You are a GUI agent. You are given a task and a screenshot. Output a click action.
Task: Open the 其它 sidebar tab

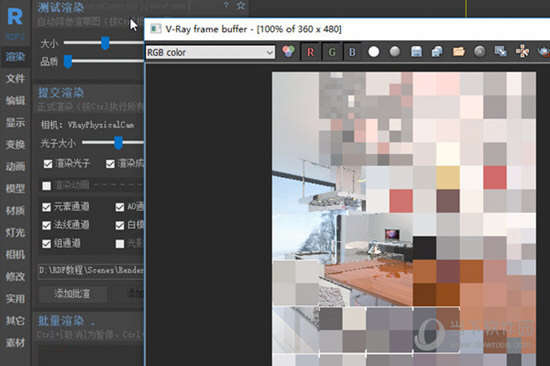[15, 321]
